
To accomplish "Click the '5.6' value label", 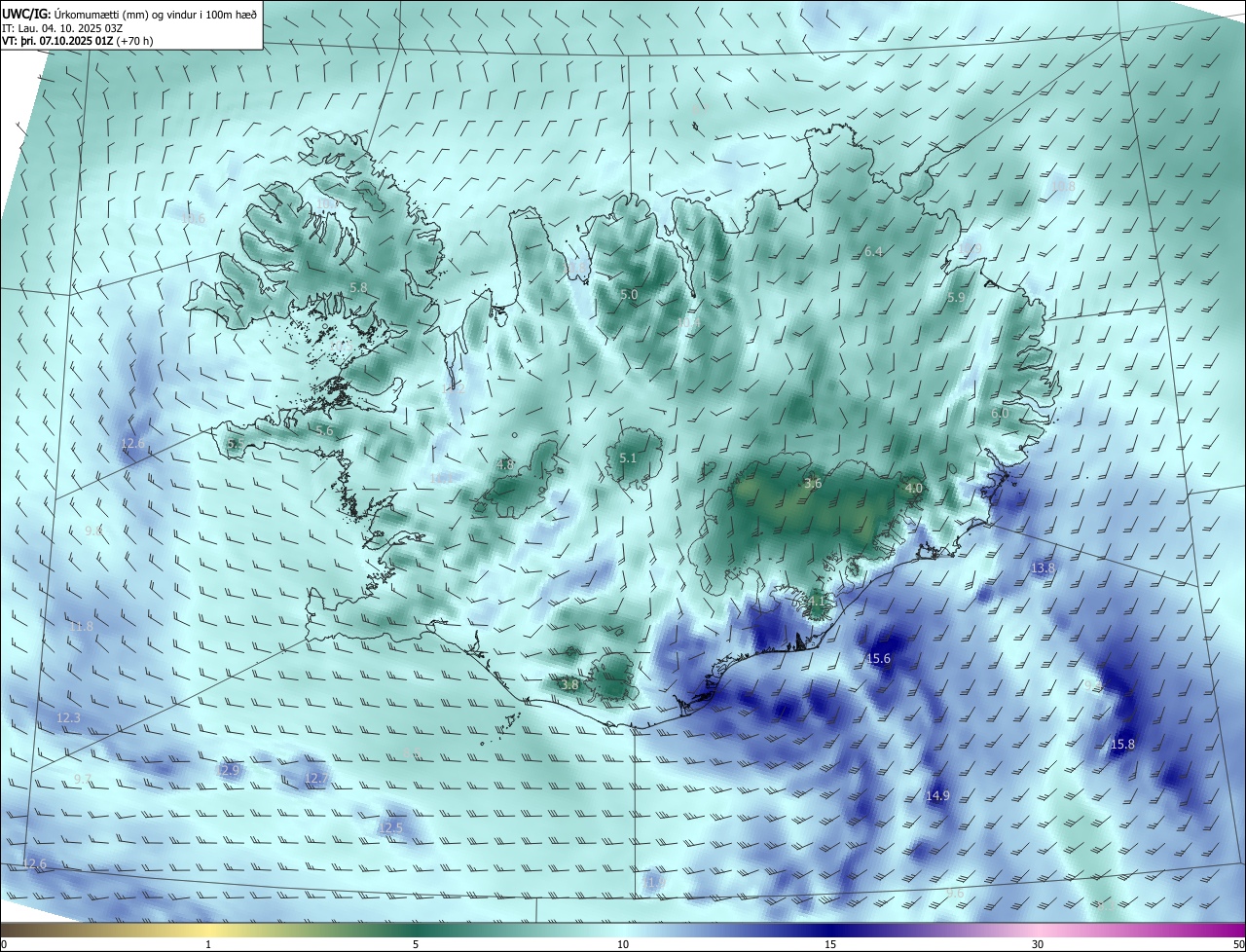I will (x=324, y=431).
